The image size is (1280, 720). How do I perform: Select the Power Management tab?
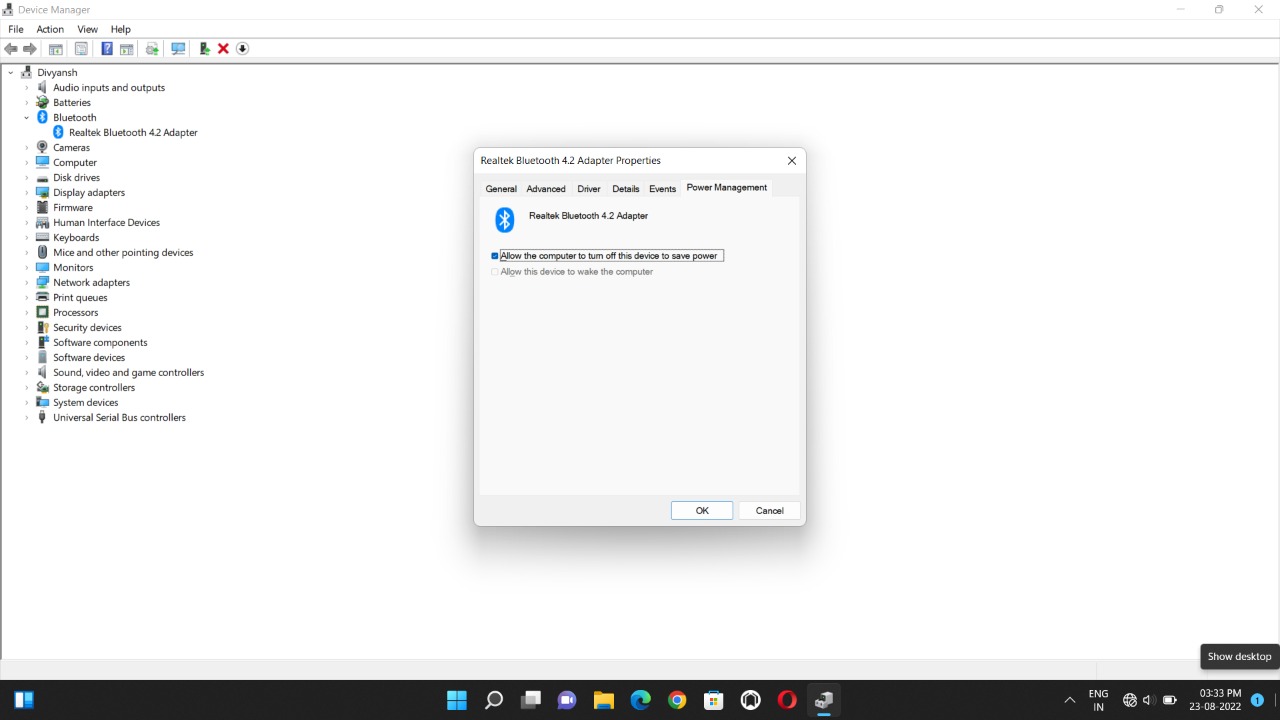click(727, 188)
